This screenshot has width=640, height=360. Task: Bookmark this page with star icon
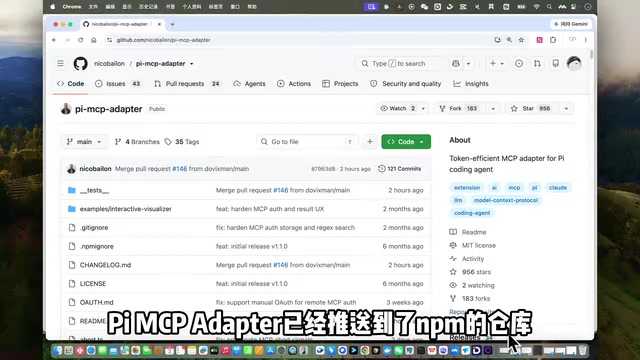tap(521, 40)
